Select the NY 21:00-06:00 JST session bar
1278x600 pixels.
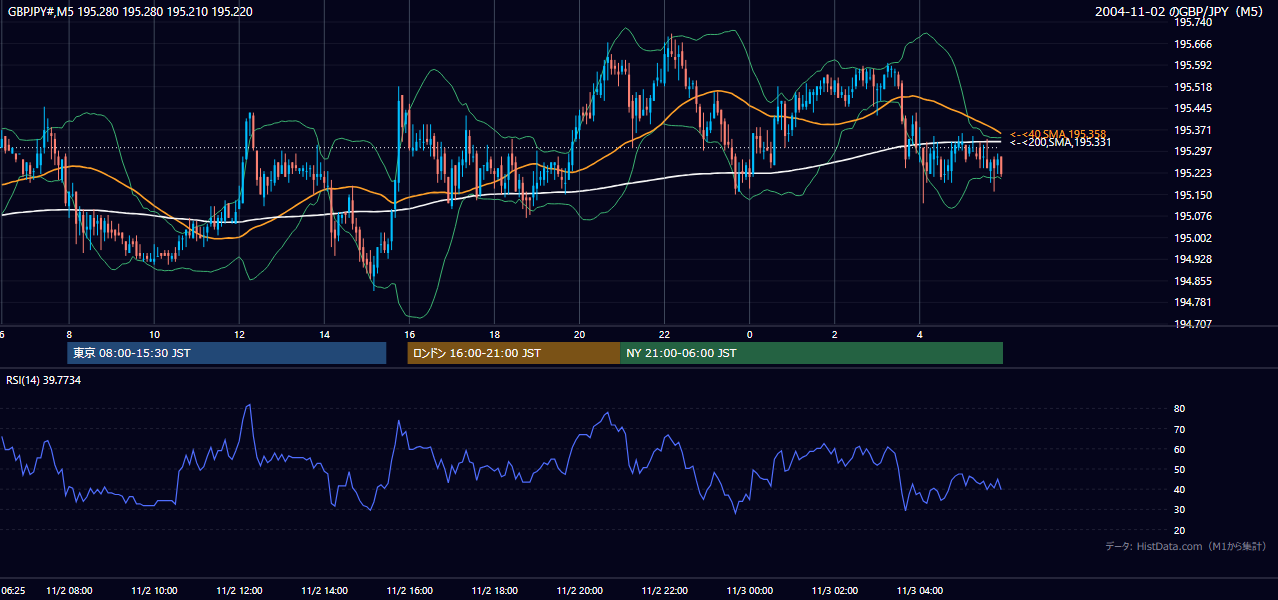(811, 353)
